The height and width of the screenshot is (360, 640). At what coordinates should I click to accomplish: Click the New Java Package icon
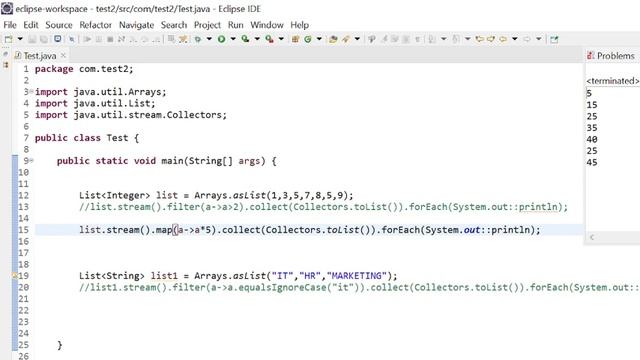(x=295, y=39)
